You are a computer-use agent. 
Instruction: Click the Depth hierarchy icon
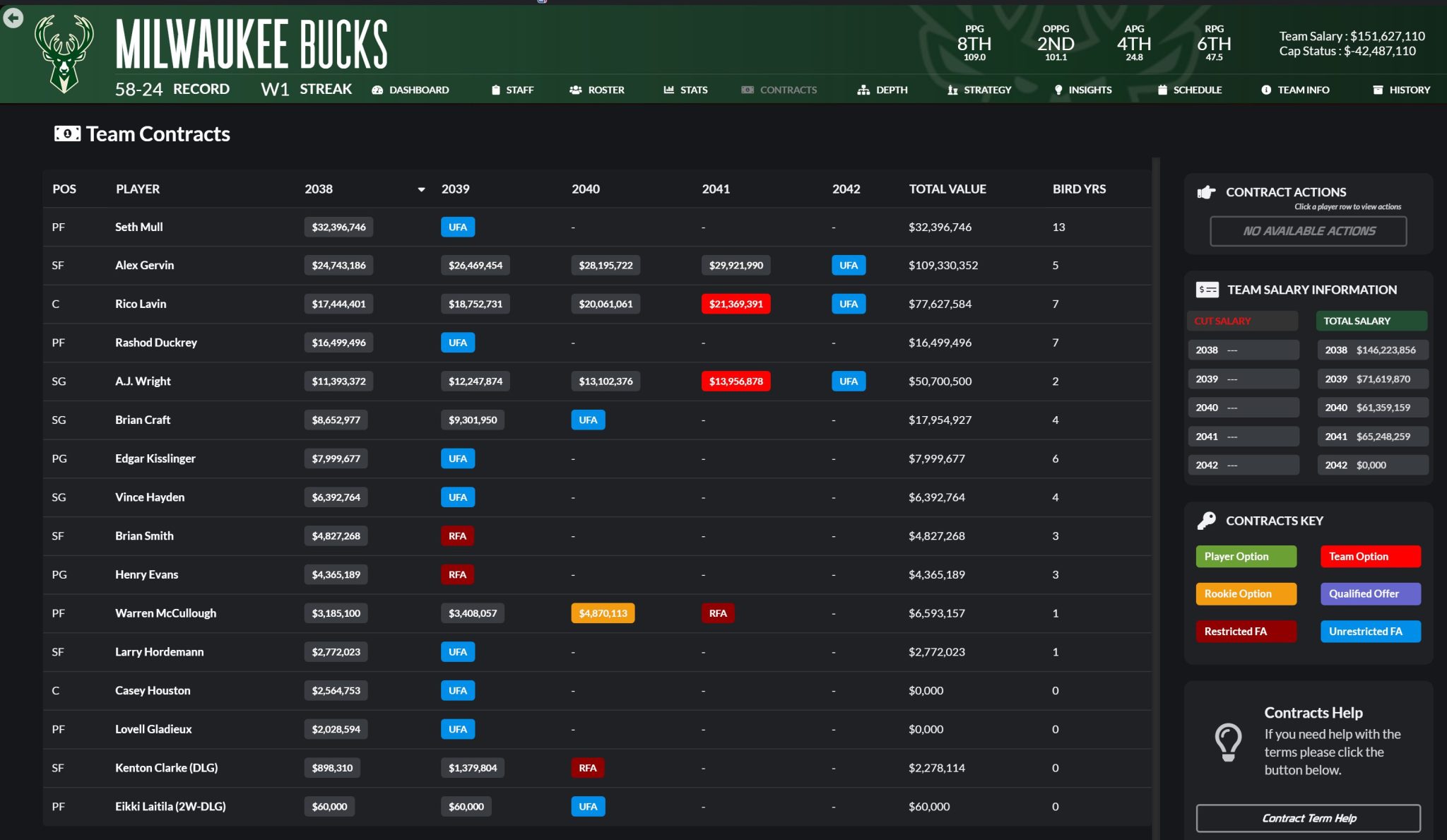863,90
